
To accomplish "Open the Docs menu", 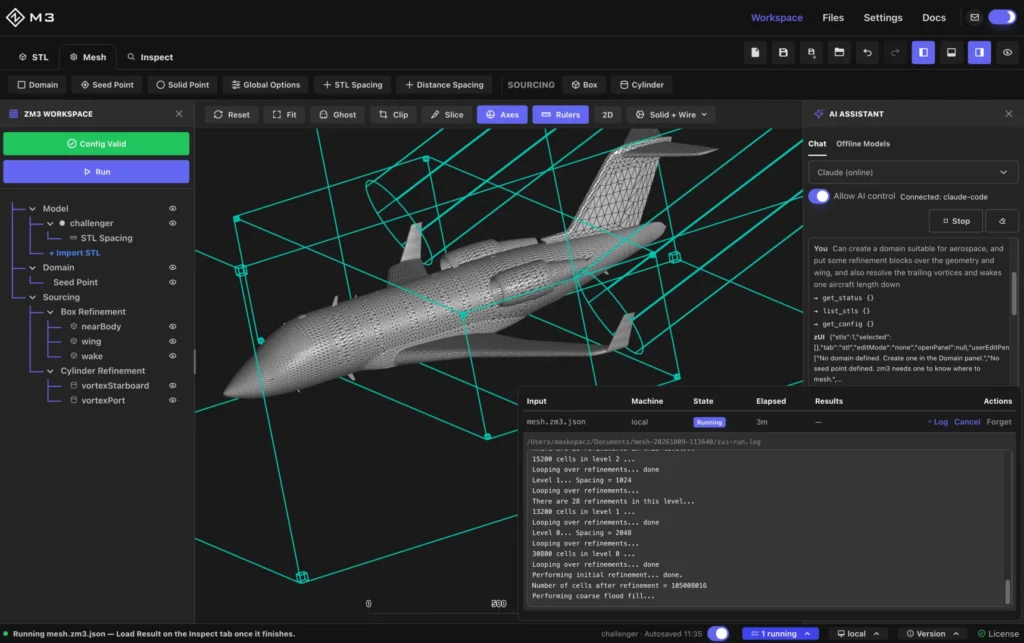I will (933, 18).
